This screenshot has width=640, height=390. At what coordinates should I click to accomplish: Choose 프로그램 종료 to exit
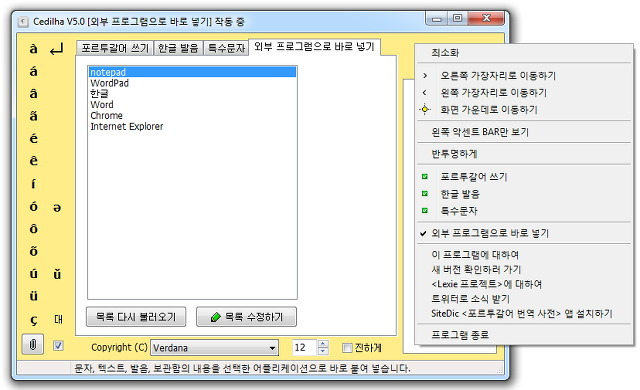coord(524,335)
